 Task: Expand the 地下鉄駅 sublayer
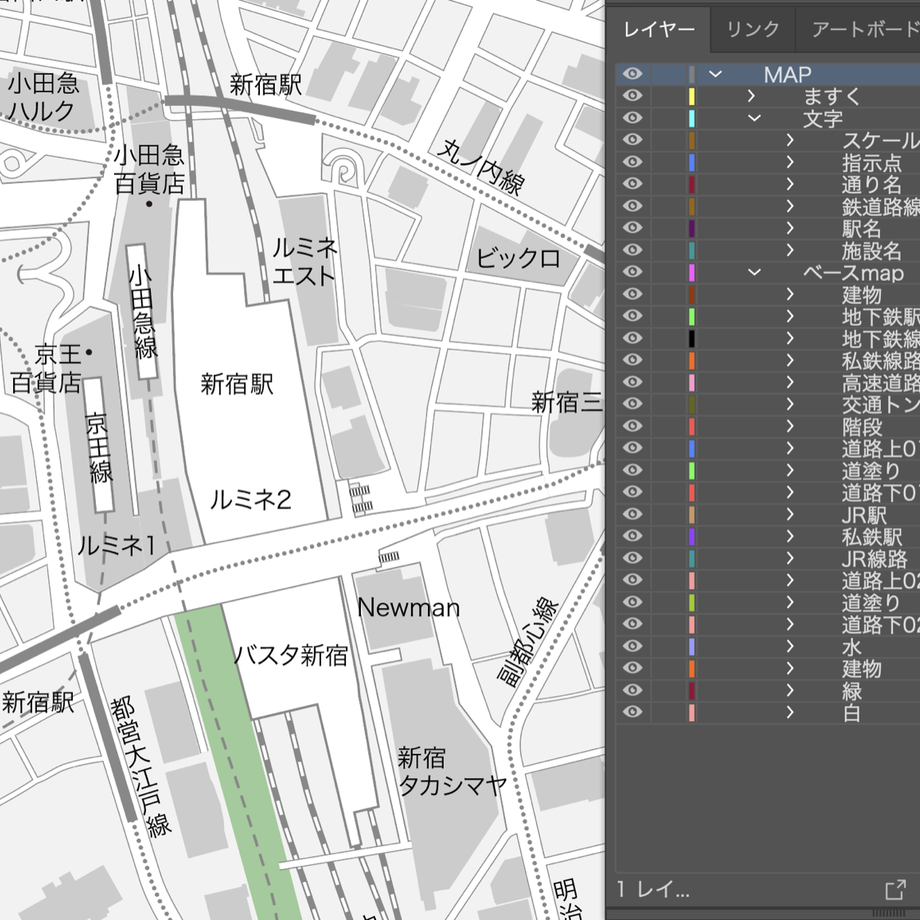click(x=790, y=316)
